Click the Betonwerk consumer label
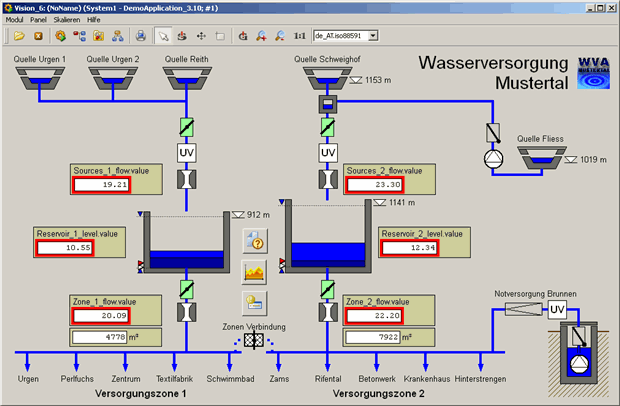 pos(377,379)
